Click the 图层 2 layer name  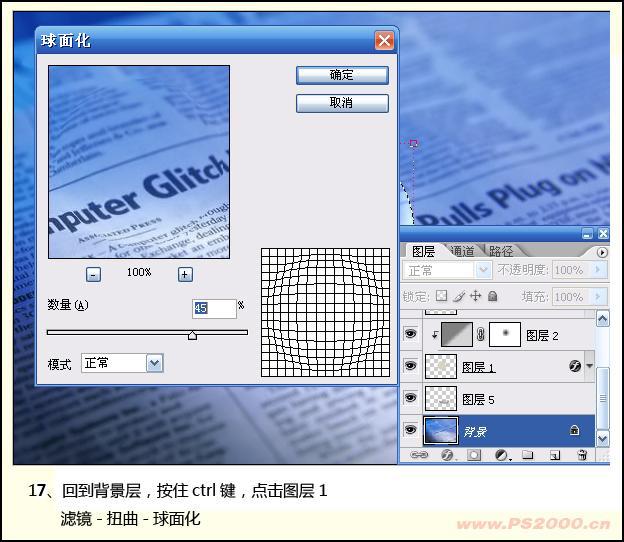542,336
